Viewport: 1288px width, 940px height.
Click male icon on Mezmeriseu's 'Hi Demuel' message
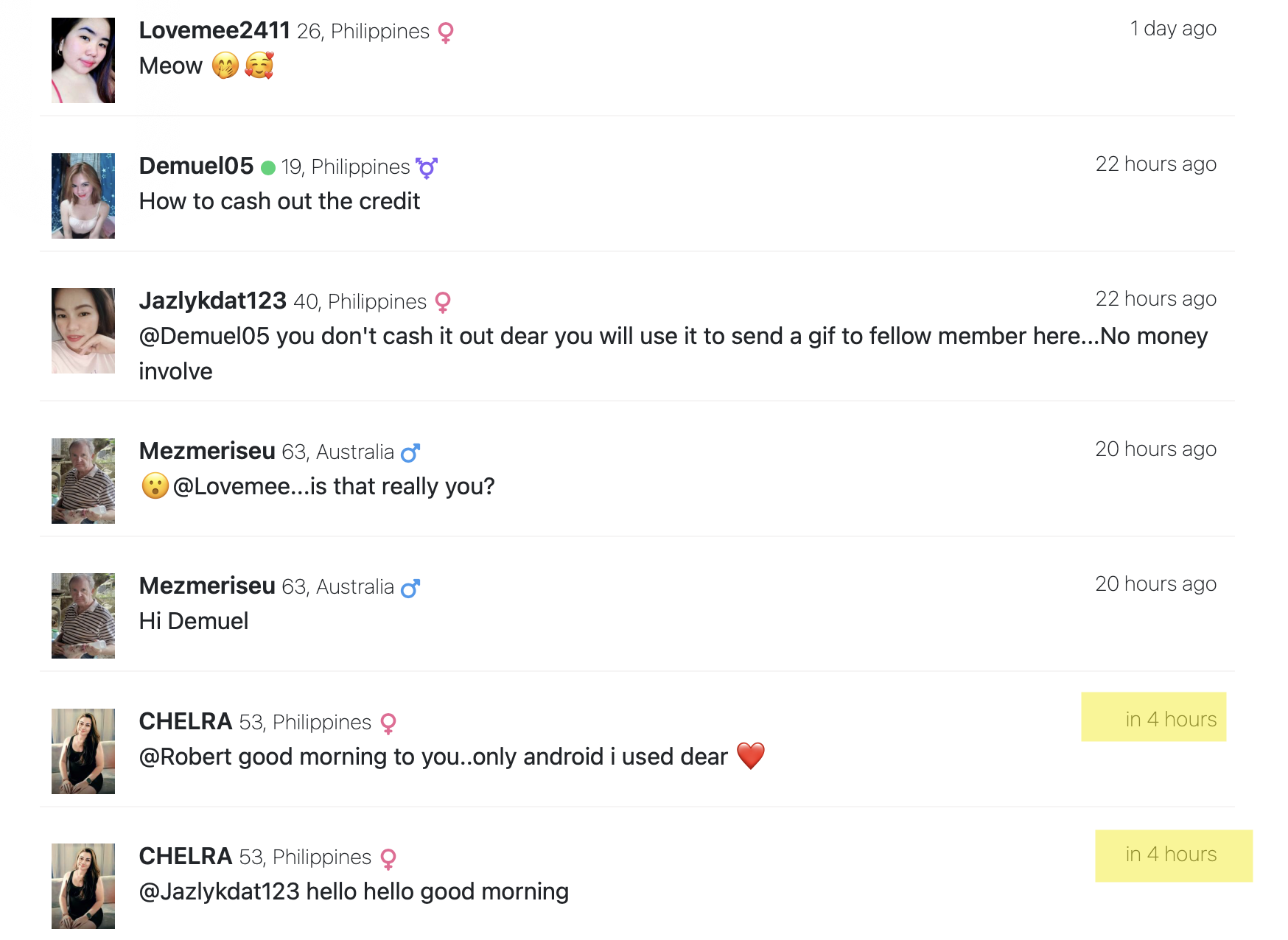coord(410,588)
